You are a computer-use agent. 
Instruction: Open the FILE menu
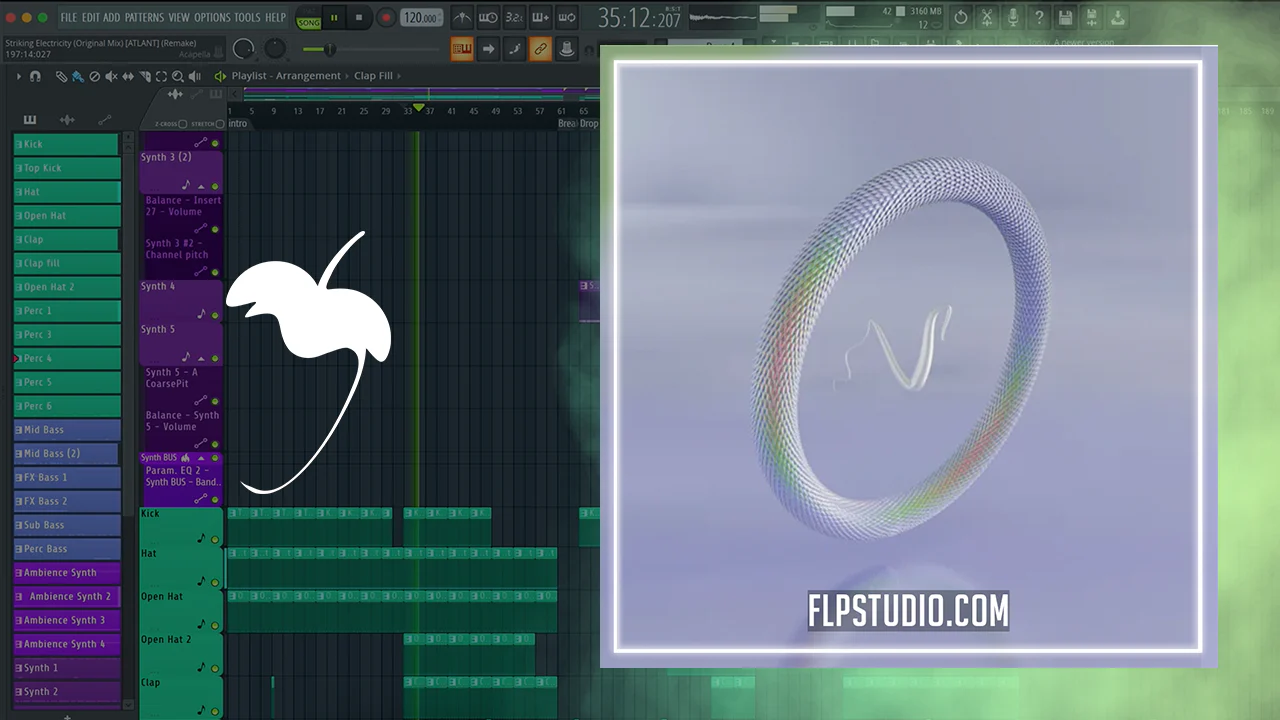click(x=68, y=18)
